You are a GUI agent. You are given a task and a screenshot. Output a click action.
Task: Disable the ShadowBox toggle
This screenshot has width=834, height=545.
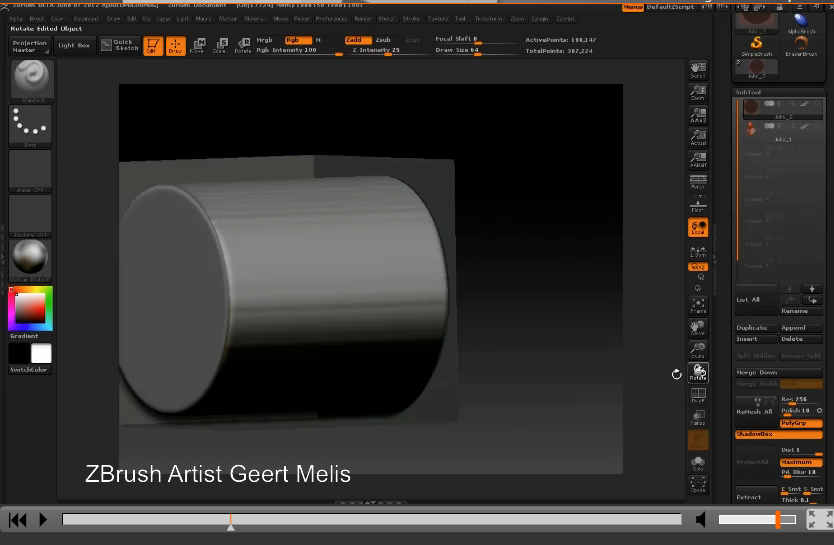coord(778,435)
